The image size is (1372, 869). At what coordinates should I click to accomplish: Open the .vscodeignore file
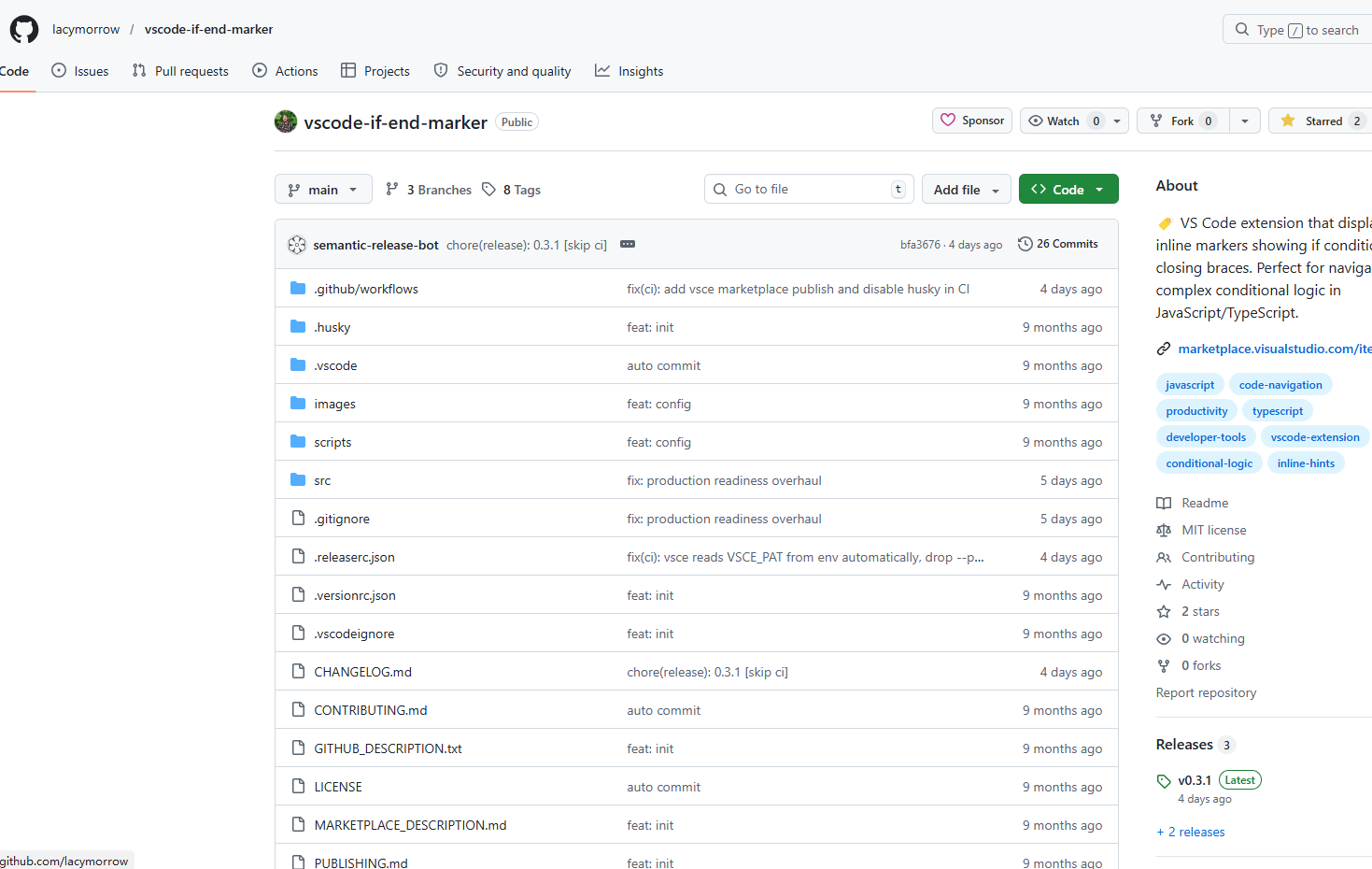[354, 634]
